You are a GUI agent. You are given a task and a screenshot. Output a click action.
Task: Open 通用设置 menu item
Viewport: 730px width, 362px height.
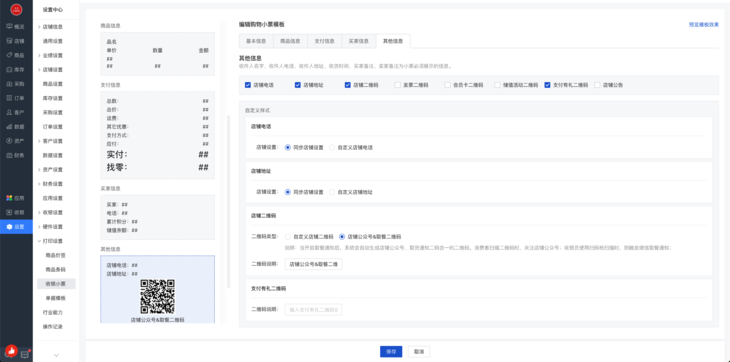pos(53,41)
